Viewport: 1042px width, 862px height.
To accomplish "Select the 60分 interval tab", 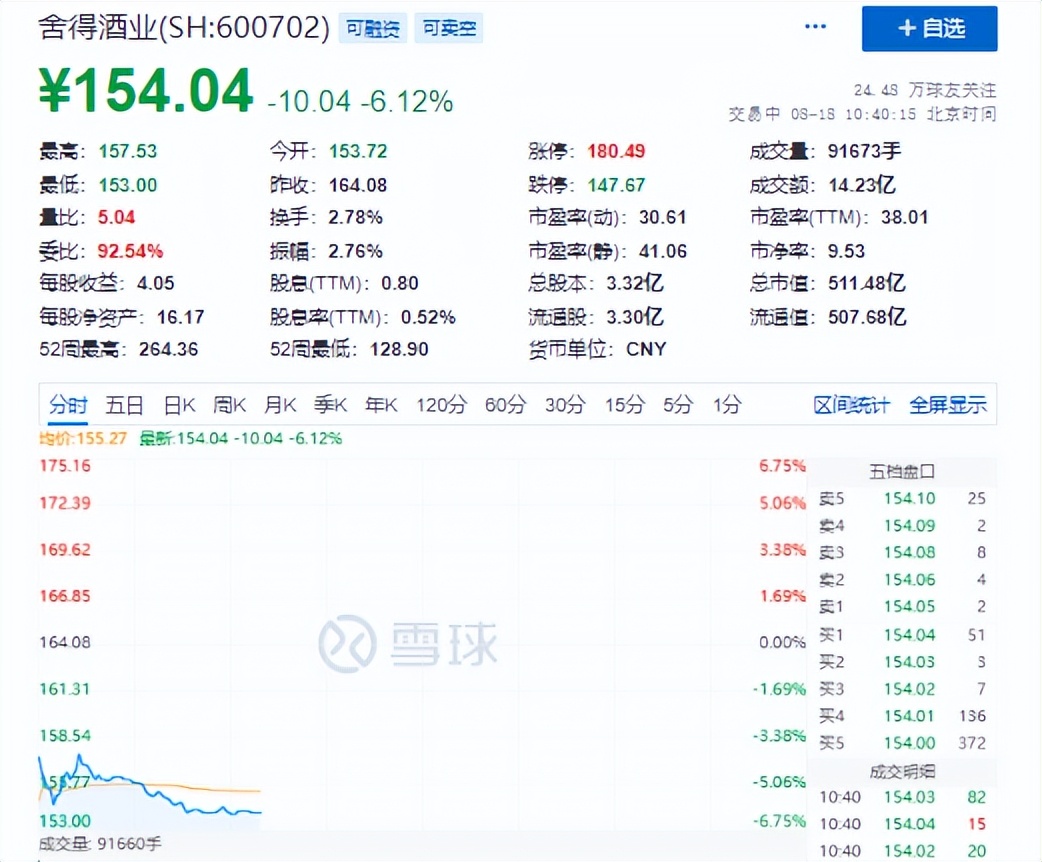I will click(506, 404).
